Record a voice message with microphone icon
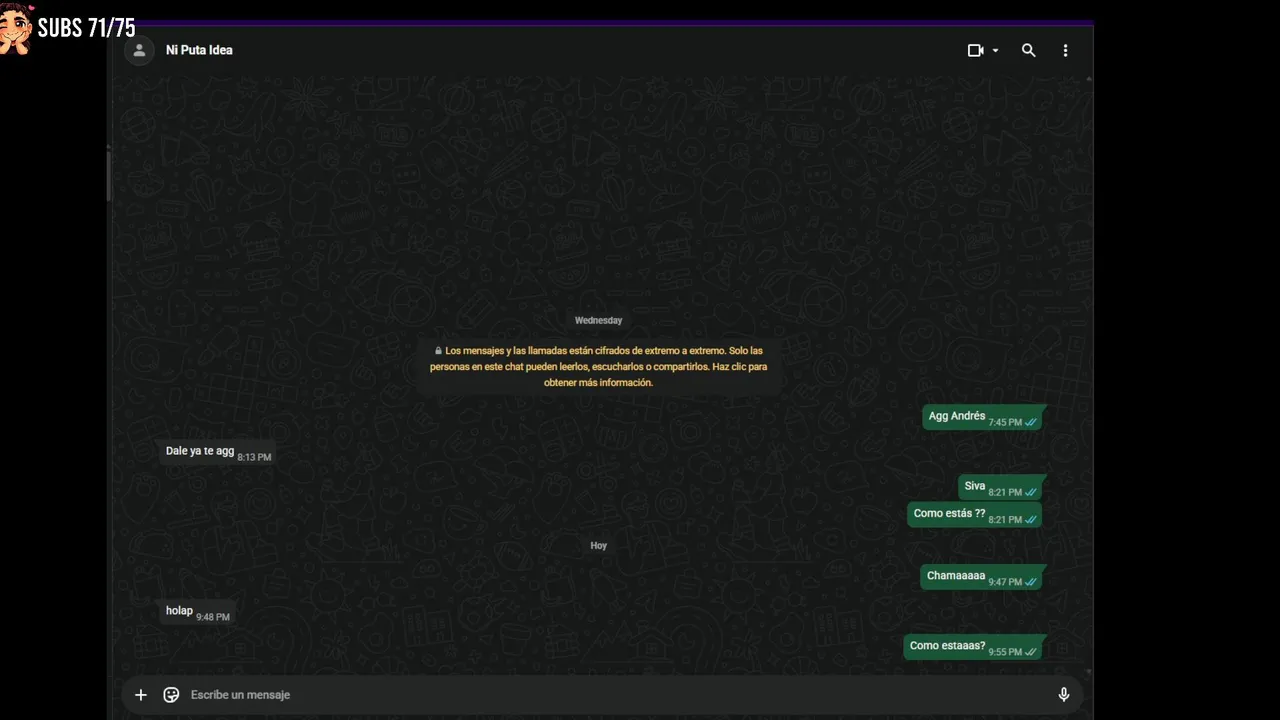1280x720 pixels. tap(1064, 695)
